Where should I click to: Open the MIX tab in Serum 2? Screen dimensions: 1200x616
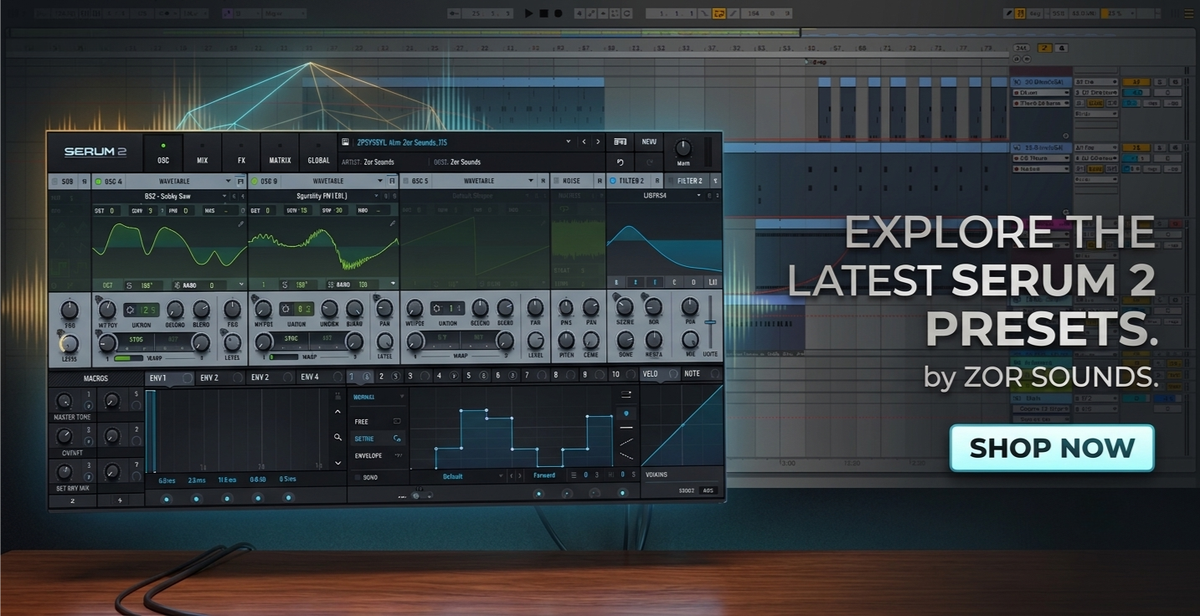click(x=202, y=151)
